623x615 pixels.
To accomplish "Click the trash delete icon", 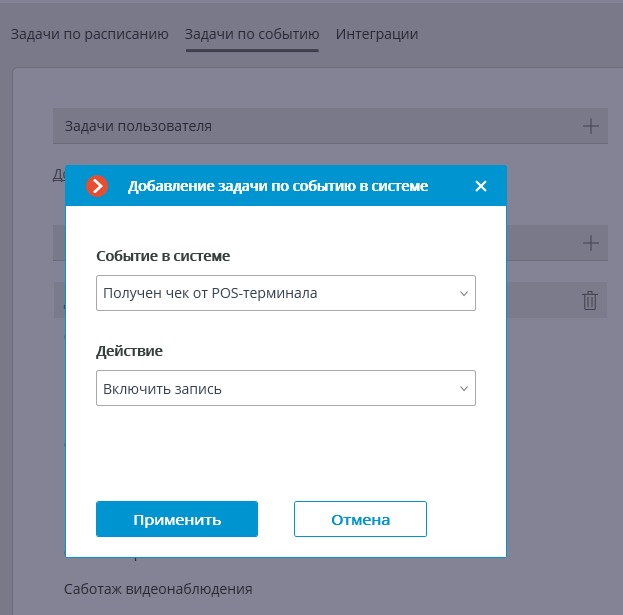I will tap(590, 300).
